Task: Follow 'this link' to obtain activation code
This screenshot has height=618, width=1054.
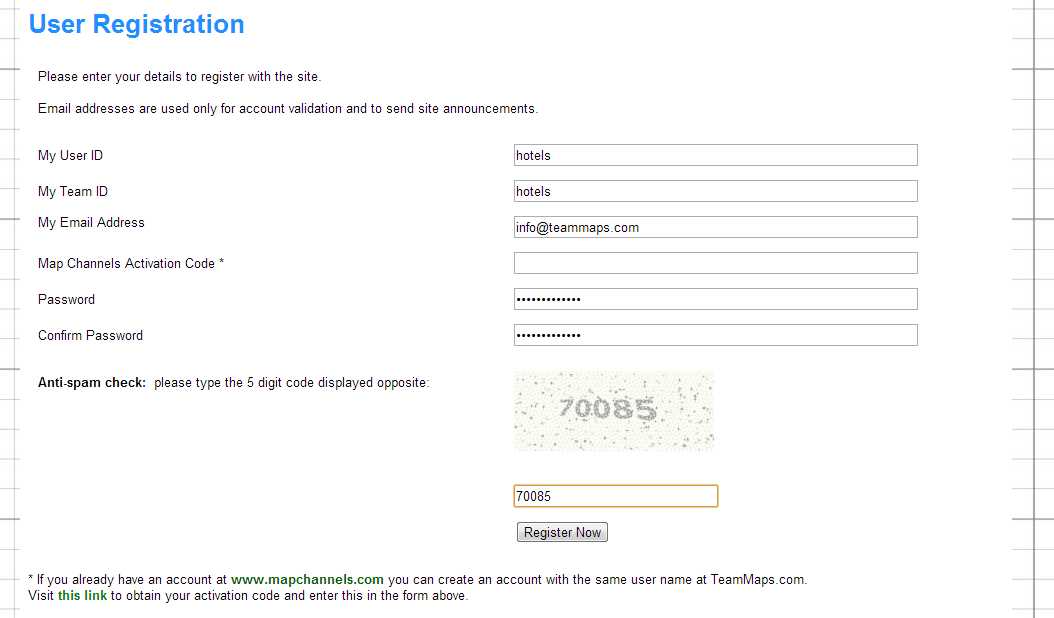Action: point(82,596)
